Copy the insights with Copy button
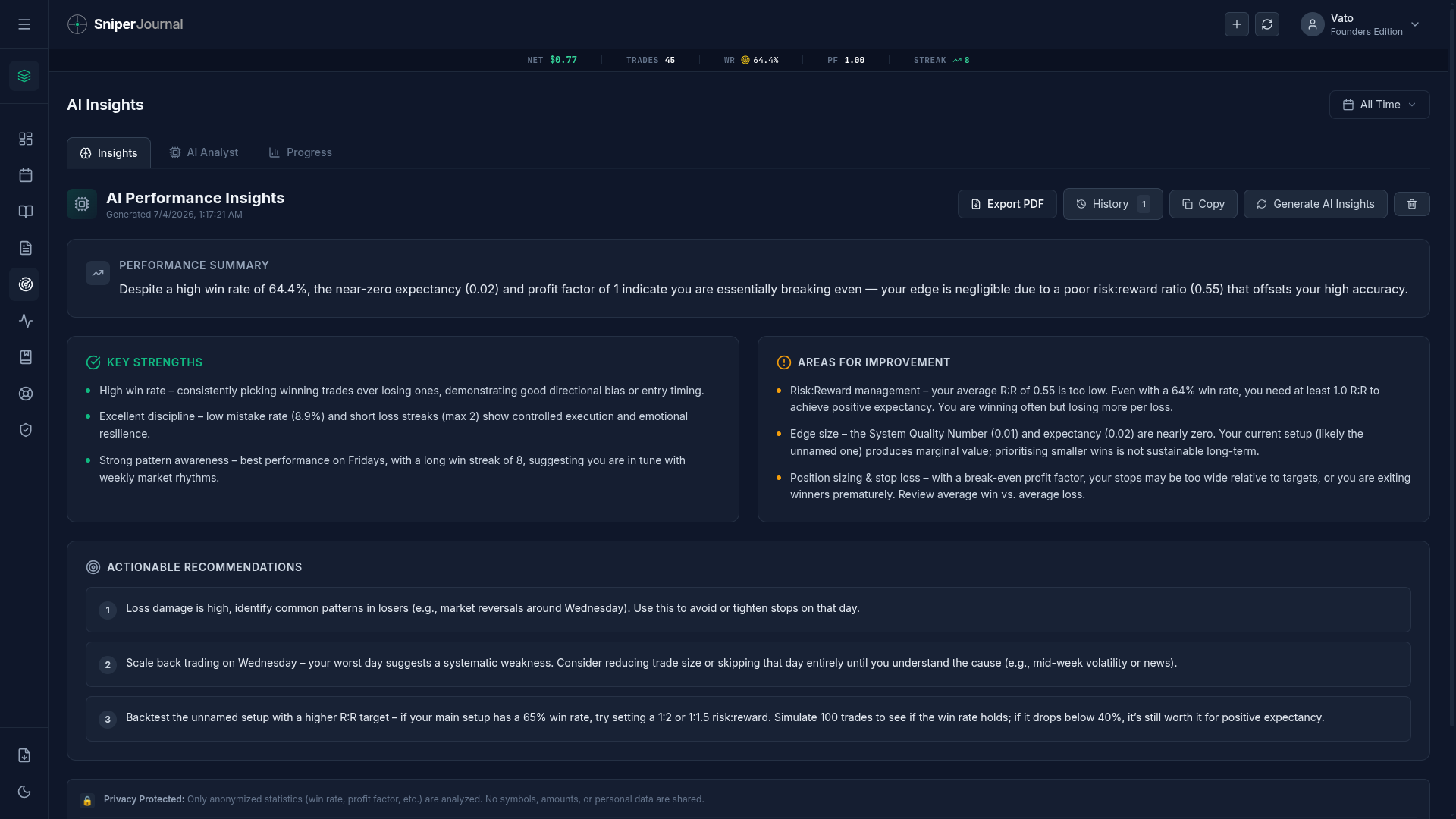The height and width of the screenshot is (819, 1456). (1203, 204)
